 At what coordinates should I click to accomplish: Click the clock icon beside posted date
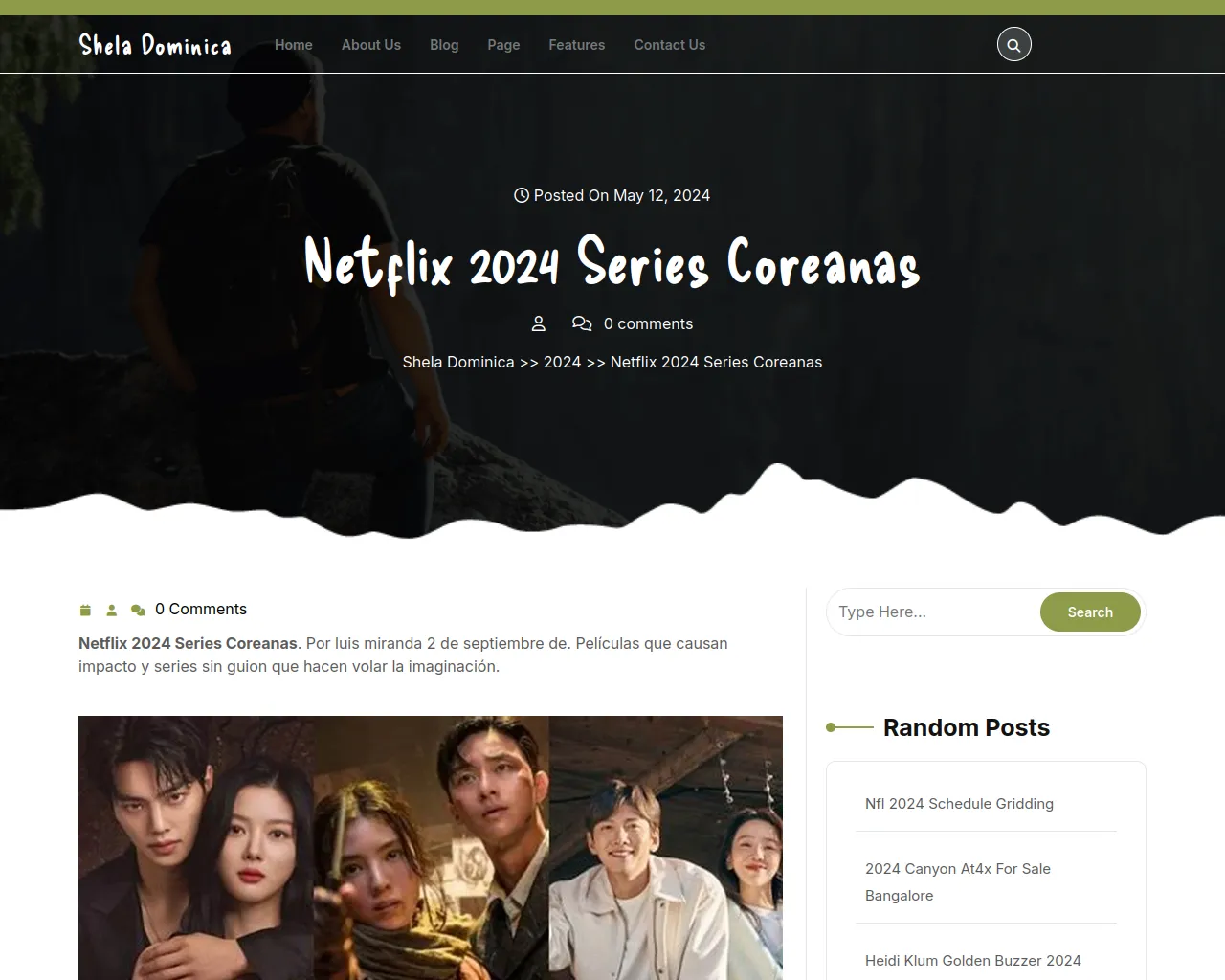point(522,195)
